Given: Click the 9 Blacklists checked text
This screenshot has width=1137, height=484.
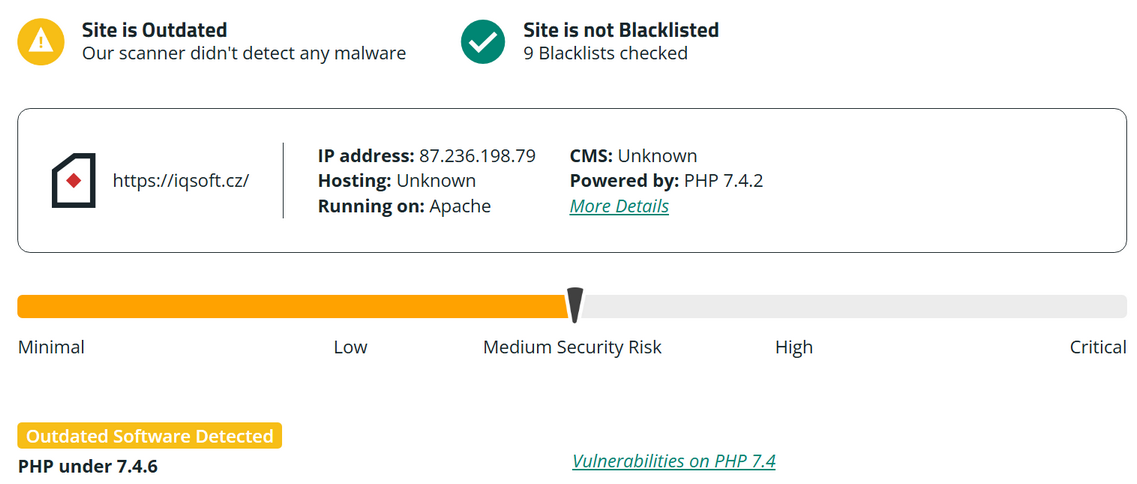Looking at the screenshot, I should pyautogui.click(x=605, y=53).
